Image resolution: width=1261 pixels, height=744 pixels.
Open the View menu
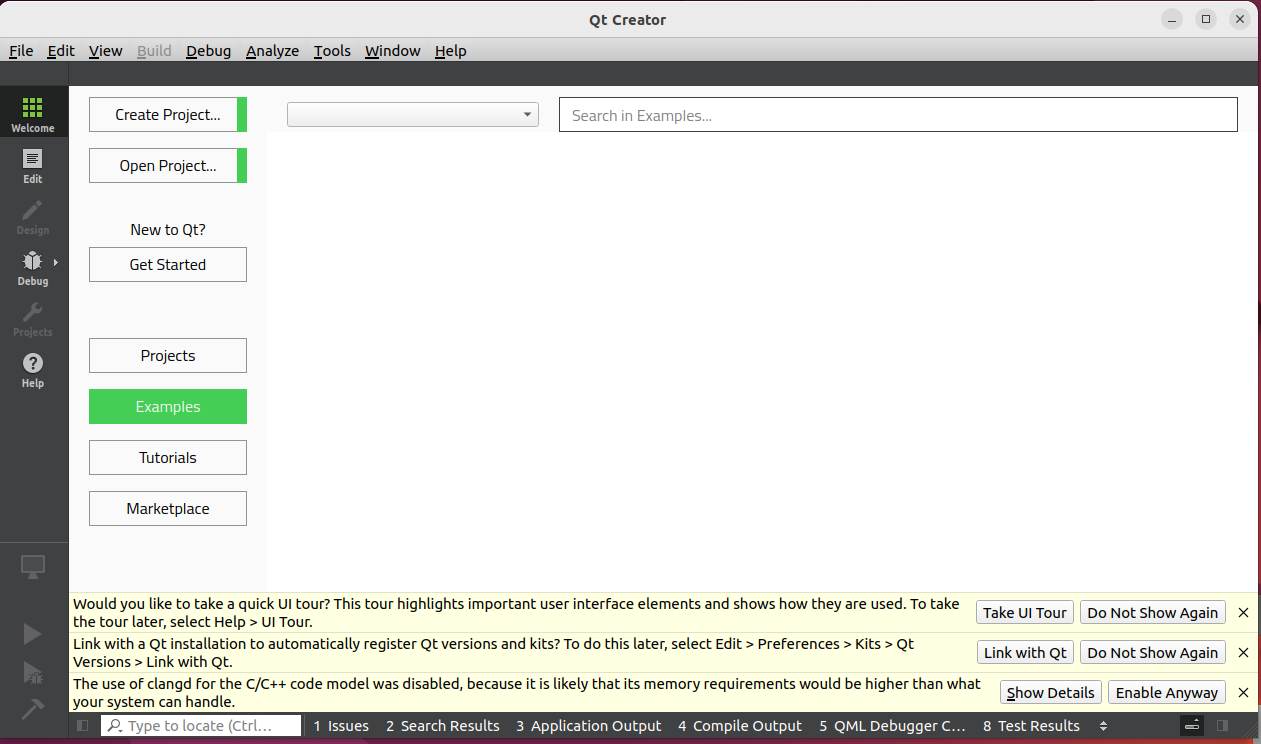click(x=106, y=51)
